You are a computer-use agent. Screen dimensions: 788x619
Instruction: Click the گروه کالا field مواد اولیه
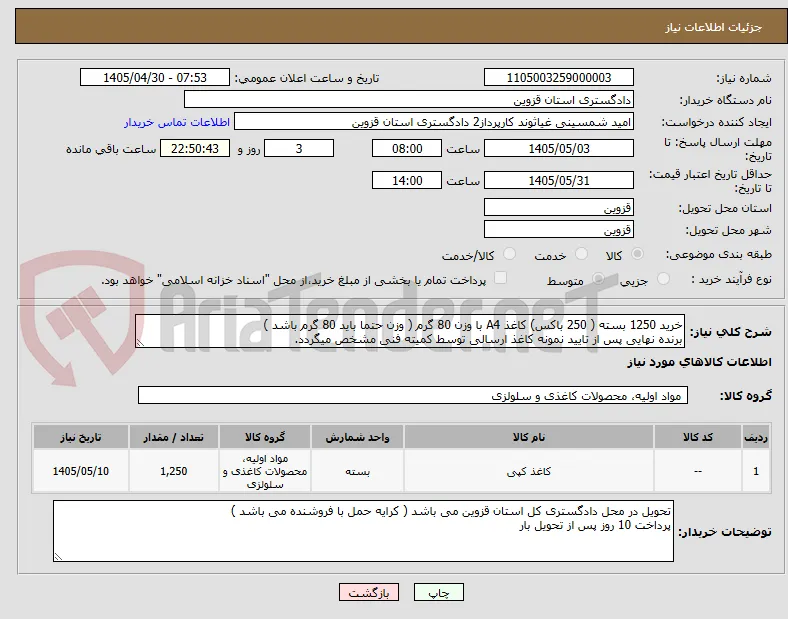point(413,395)
